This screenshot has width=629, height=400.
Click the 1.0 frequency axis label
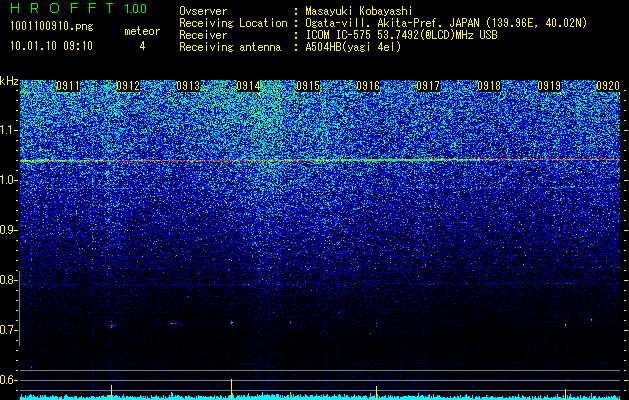click(7, 180)
